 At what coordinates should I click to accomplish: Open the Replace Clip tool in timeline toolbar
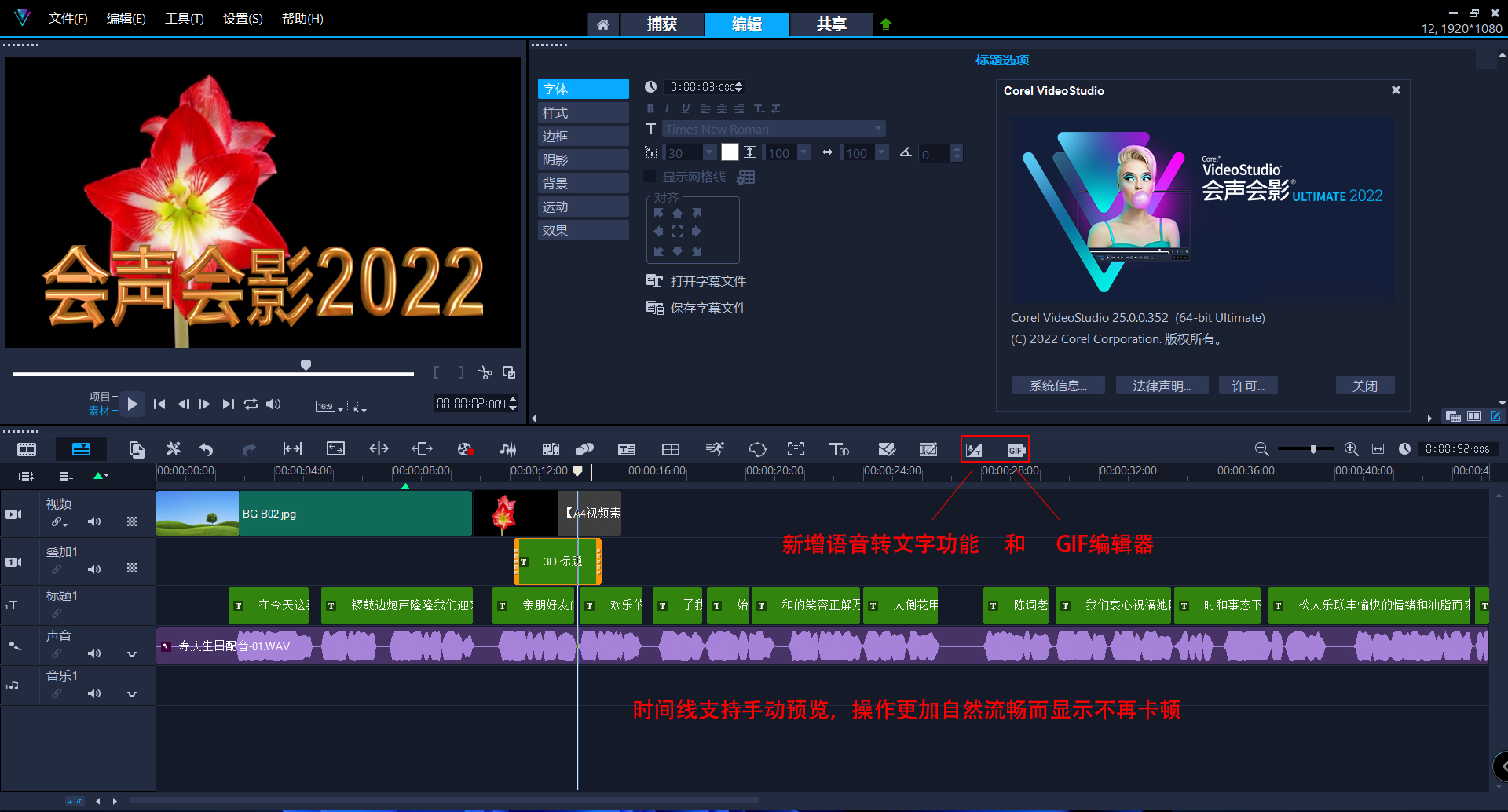(137, 449)
